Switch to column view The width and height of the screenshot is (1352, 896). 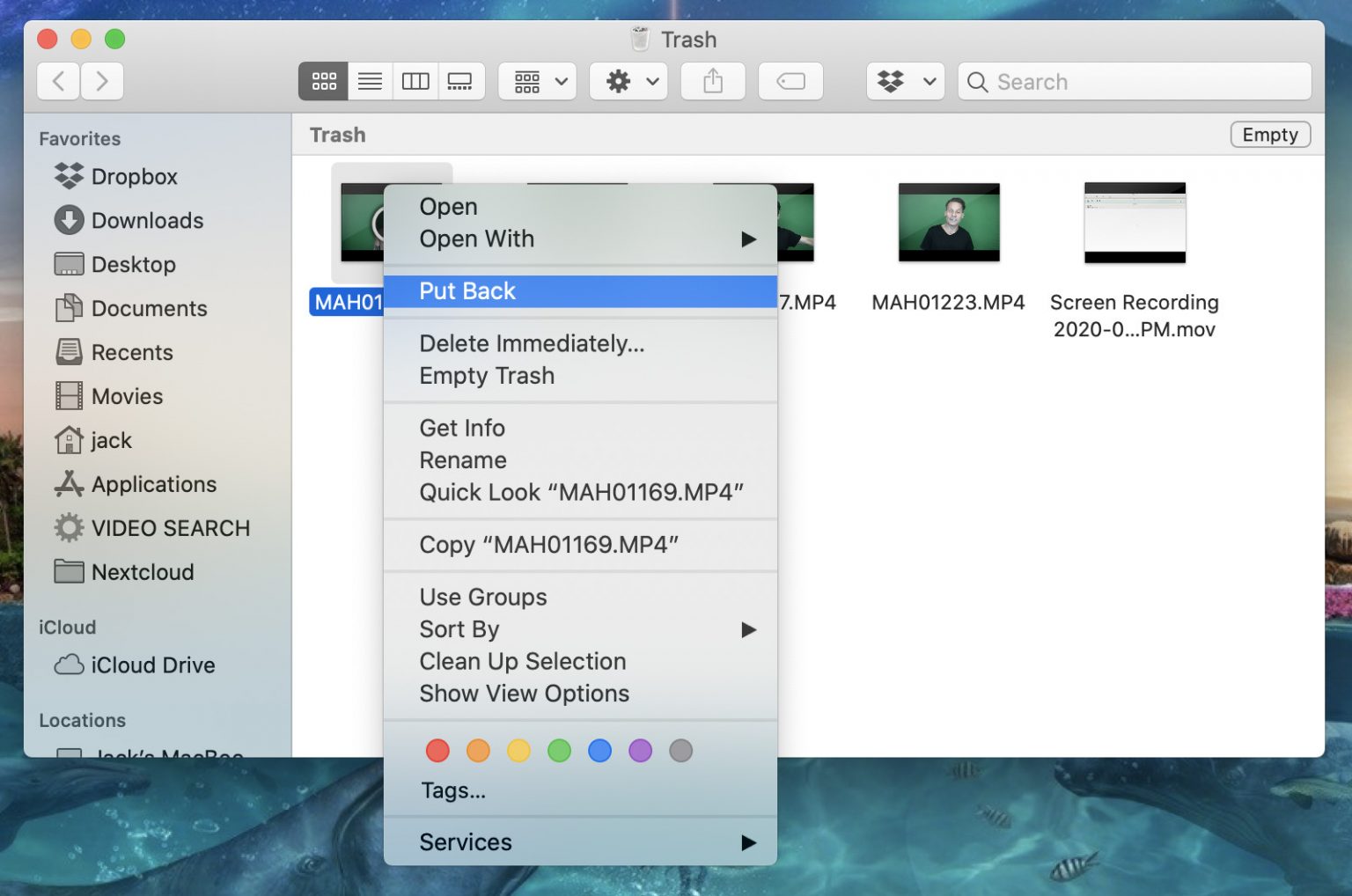[x=415, y=81]
